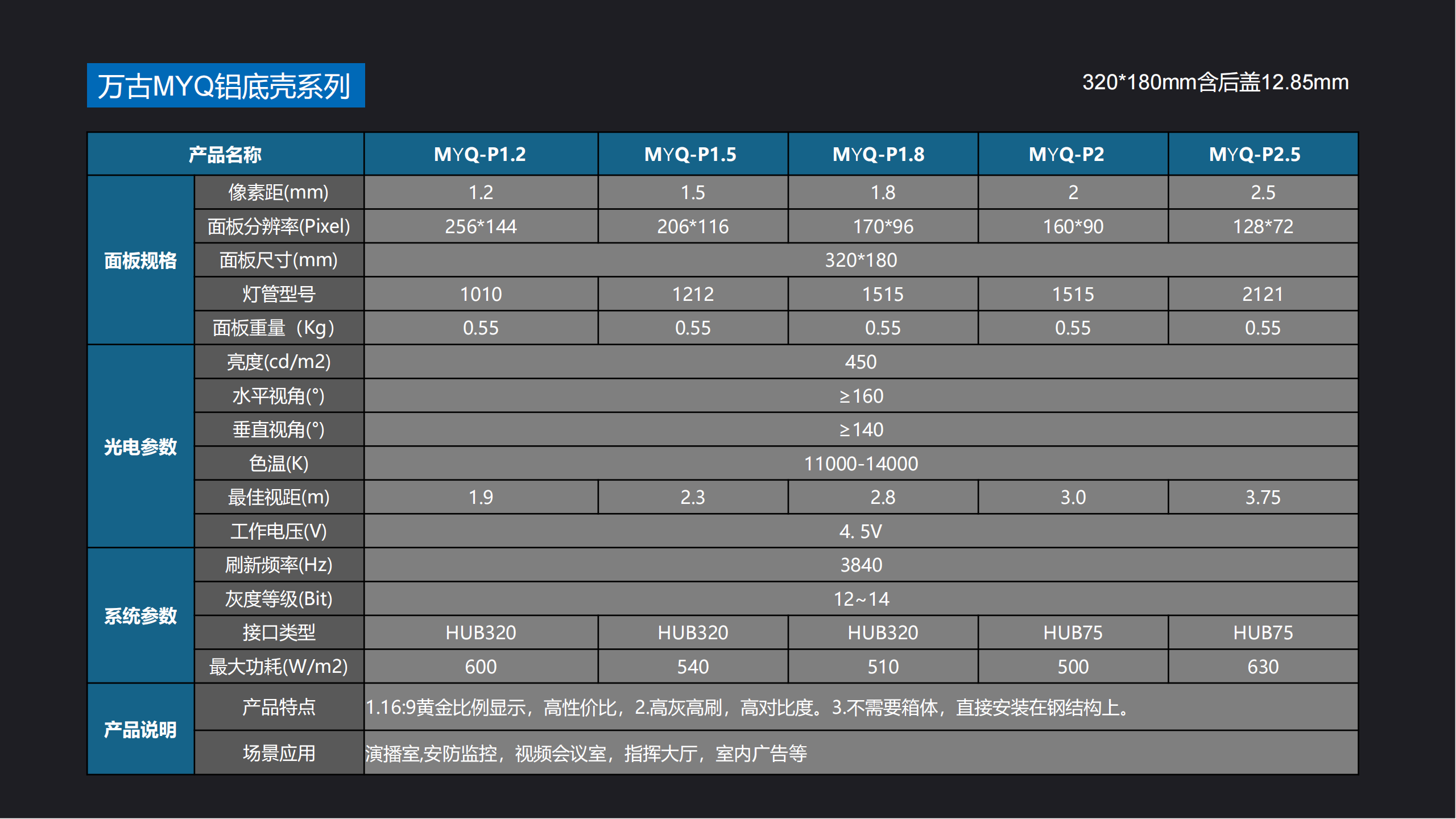The width and height of the screenshot is (1456, 819).
Task: Click the '亮度(cd/m2)' row label
Action: pos(279,362)
